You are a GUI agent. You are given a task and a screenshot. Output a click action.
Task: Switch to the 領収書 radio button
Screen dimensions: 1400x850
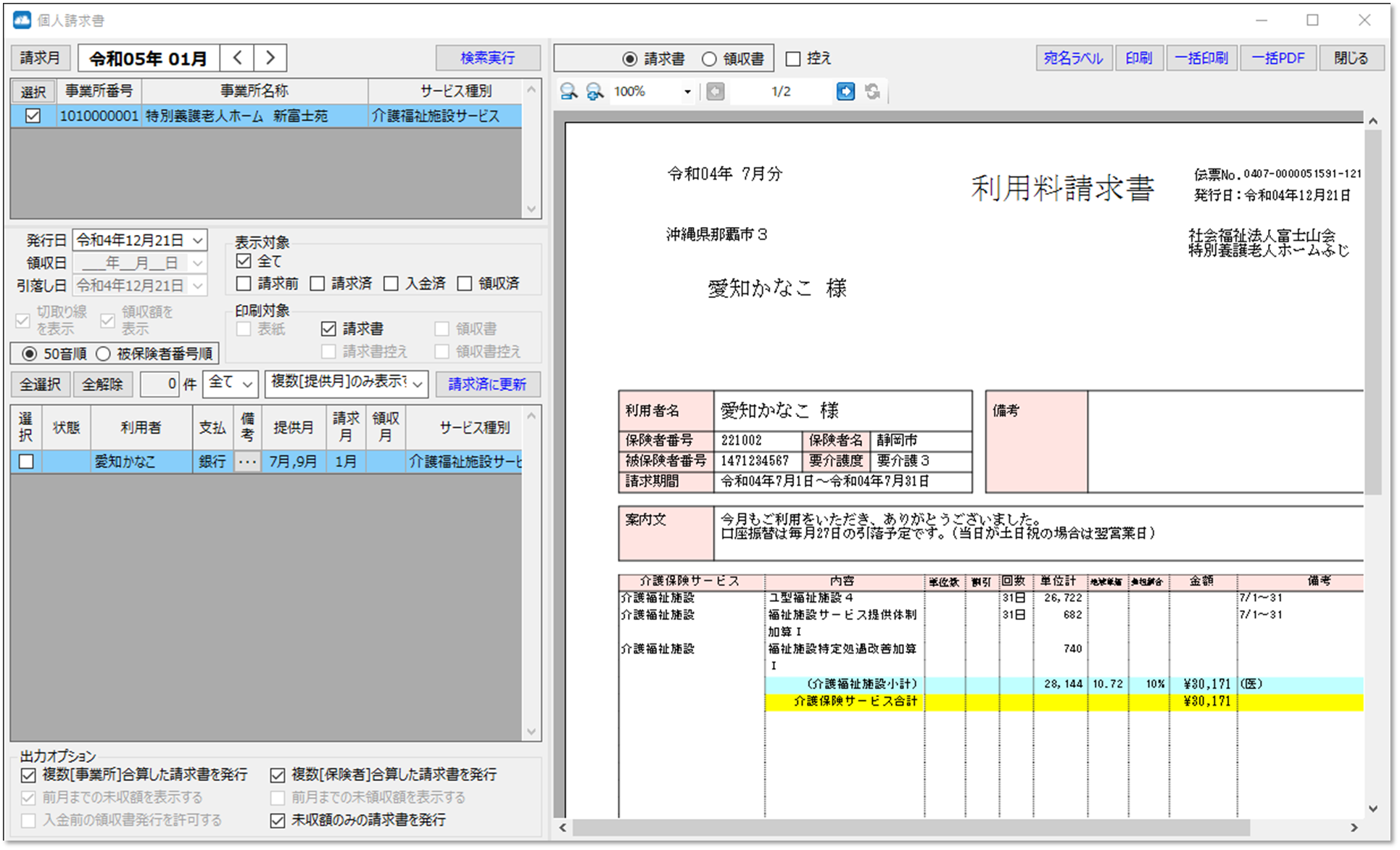[708, 59]
